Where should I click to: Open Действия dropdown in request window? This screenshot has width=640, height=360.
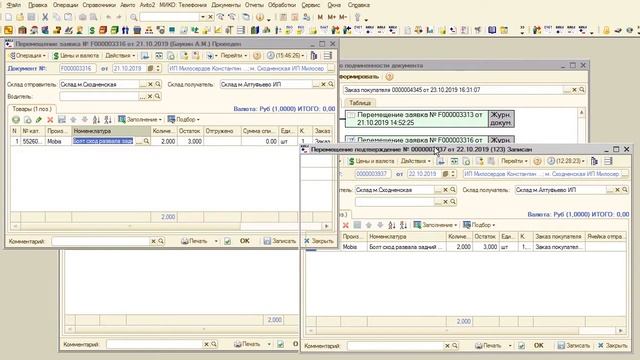point(120,56)
